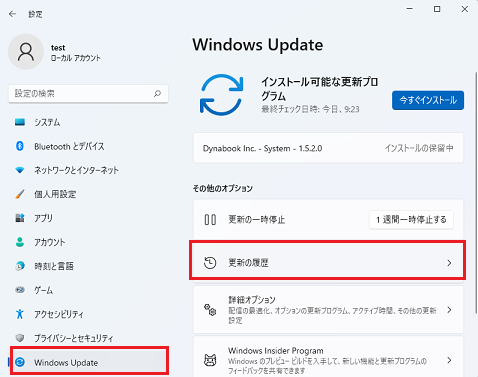478x377 pixels.
Task: Open システム settings category
Action: (x=88, y=122)
